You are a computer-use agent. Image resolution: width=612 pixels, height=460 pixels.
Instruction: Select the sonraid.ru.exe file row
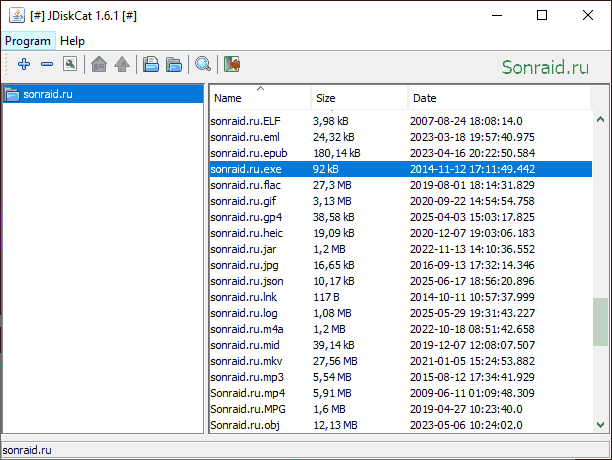click(x=401, y=169)
